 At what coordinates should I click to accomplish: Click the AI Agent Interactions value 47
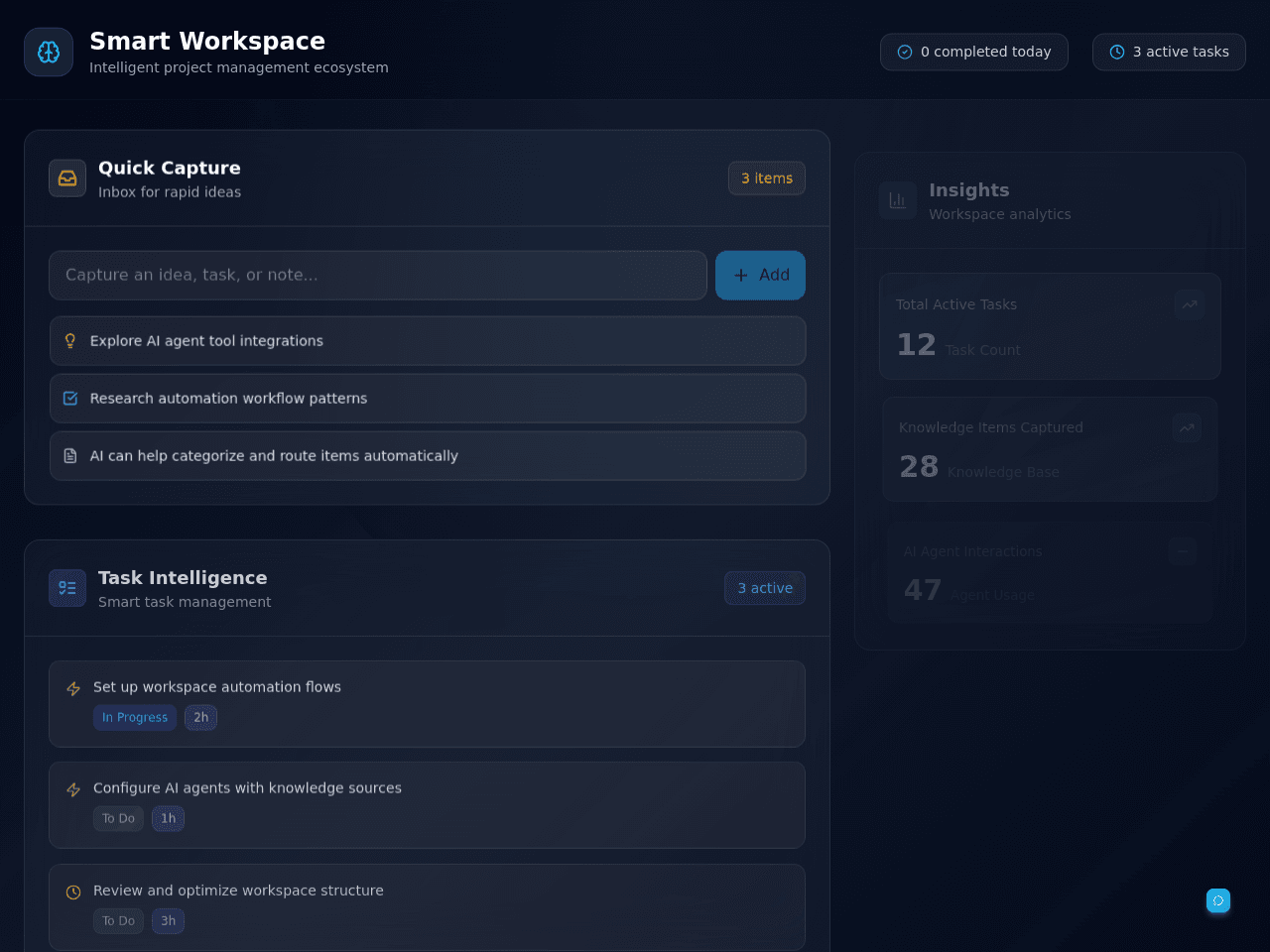coord(923,590)
